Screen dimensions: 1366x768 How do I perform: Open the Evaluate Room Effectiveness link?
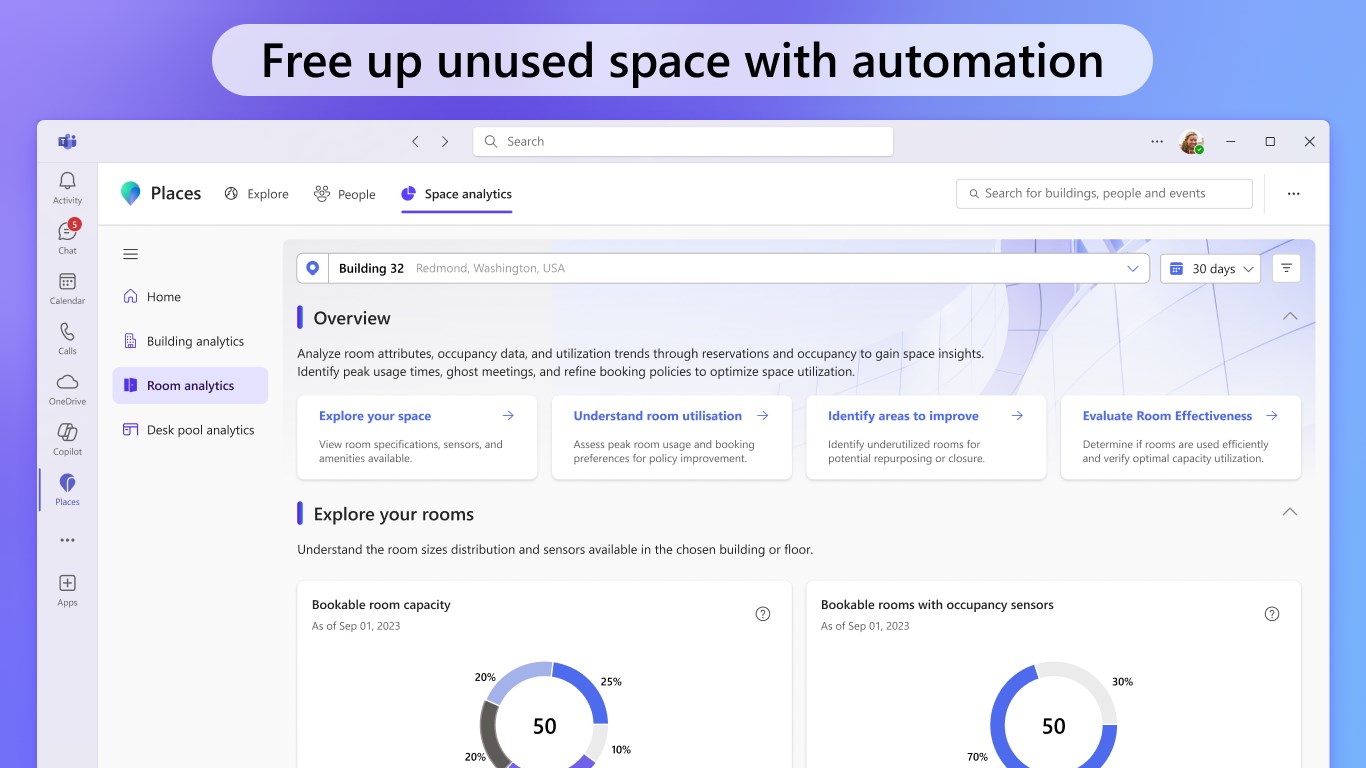click(x=1167, y=416)
